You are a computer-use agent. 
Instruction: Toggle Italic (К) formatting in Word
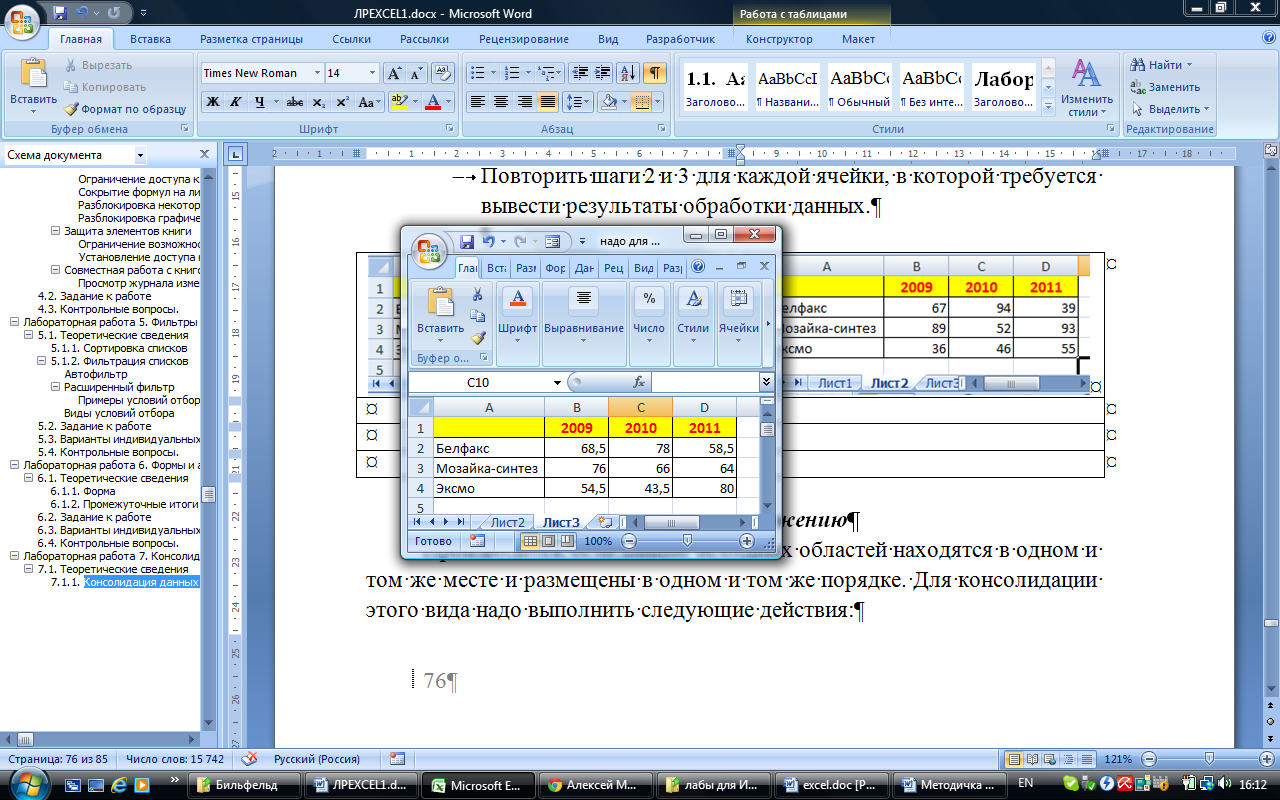(x=236, y=102)
